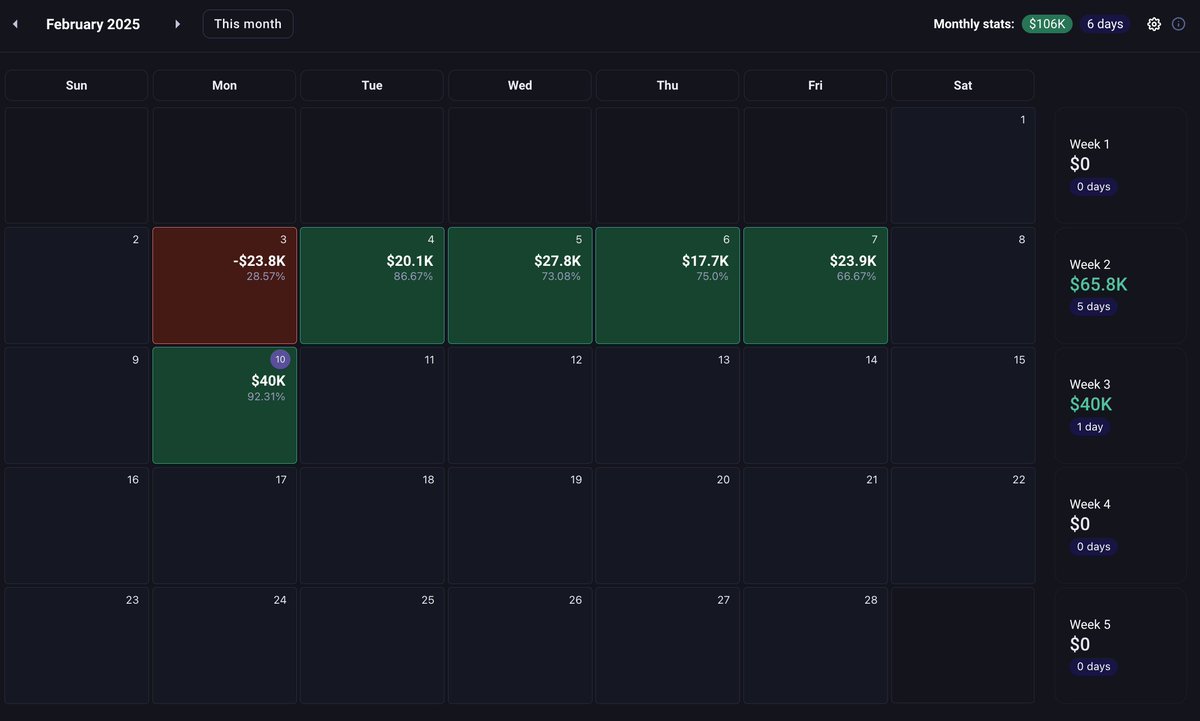
Task: Open Feb 10 day with $40K
Action: click(x=225, y=405)
